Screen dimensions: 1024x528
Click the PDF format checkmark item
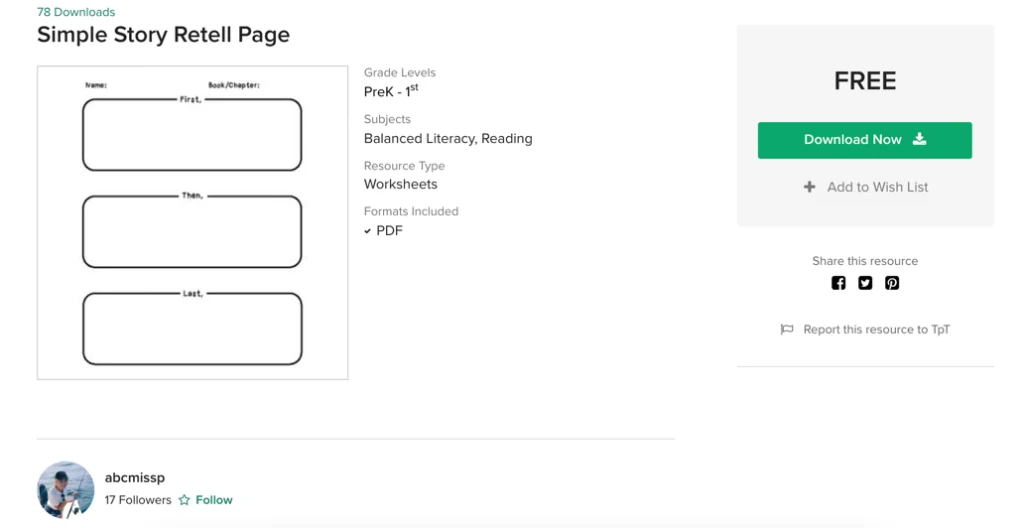383,231
